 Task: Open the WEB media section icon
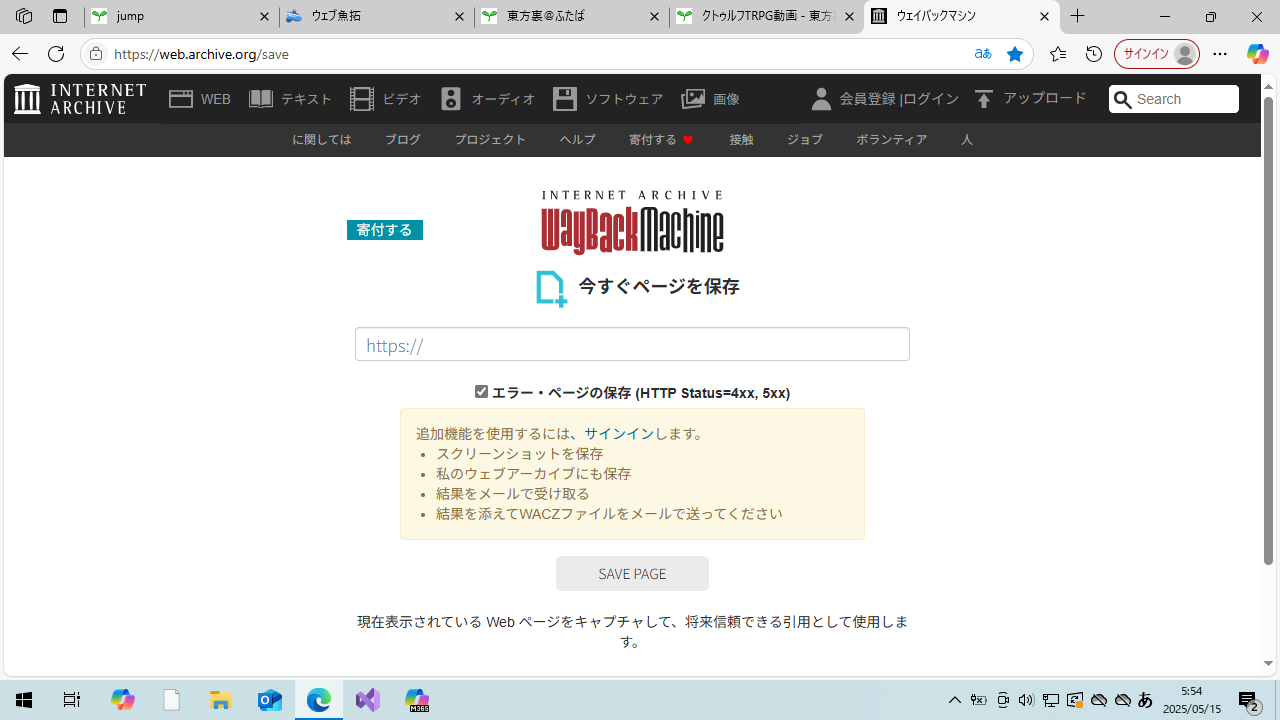[x=181, y=99]
